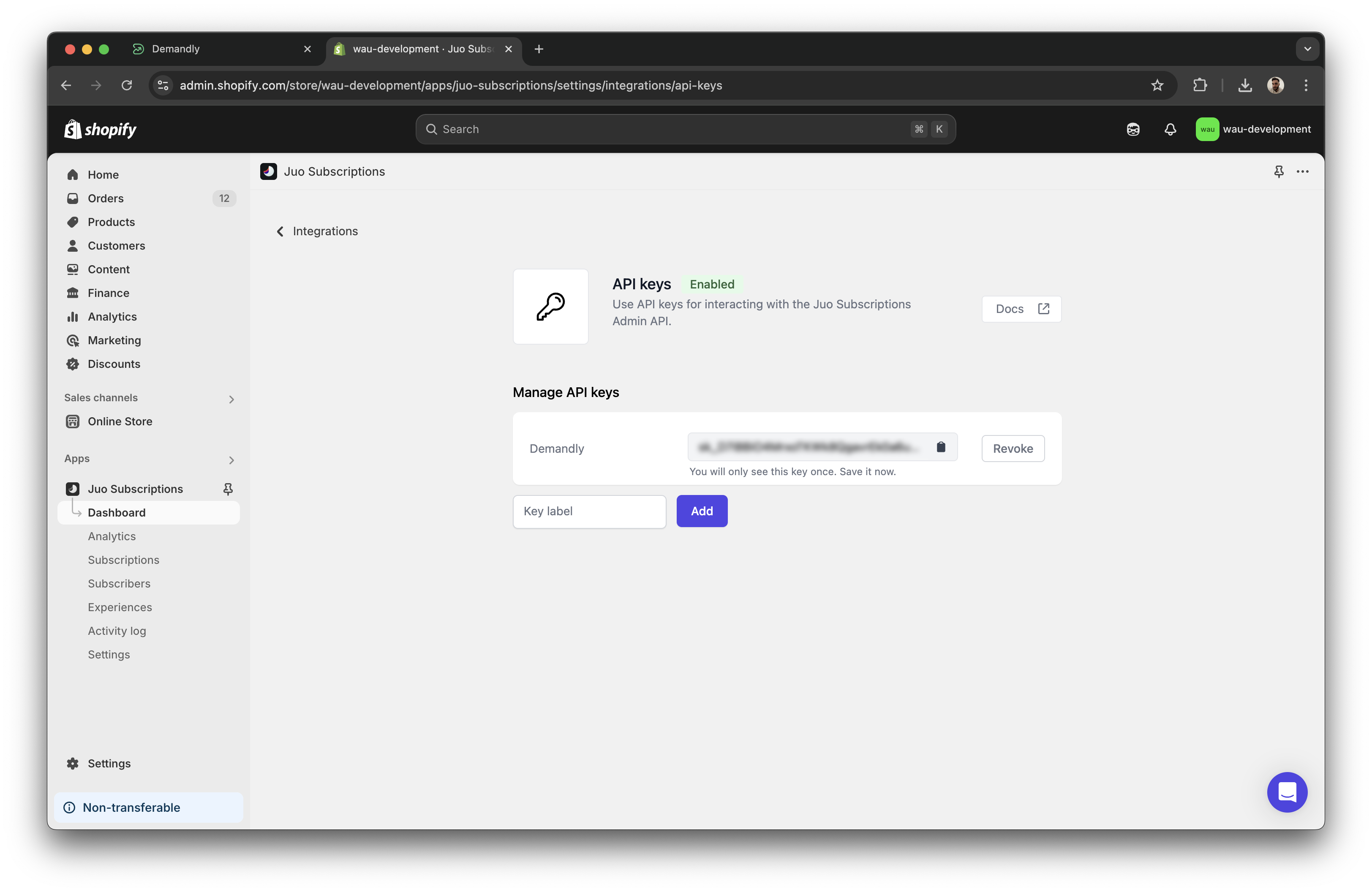Copy the Demandly API key using clipboard icon
The width and height of the screenshot is (1372, 892).
coord(941,447)
